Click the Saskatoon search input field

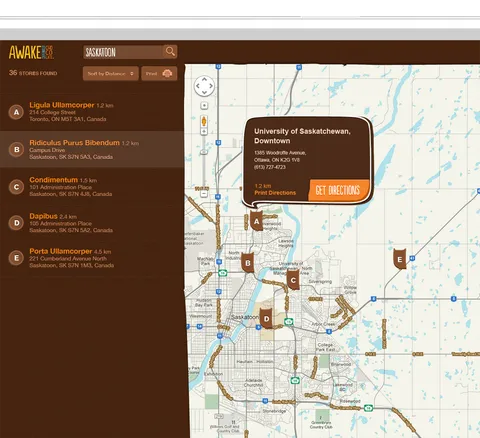123,52
